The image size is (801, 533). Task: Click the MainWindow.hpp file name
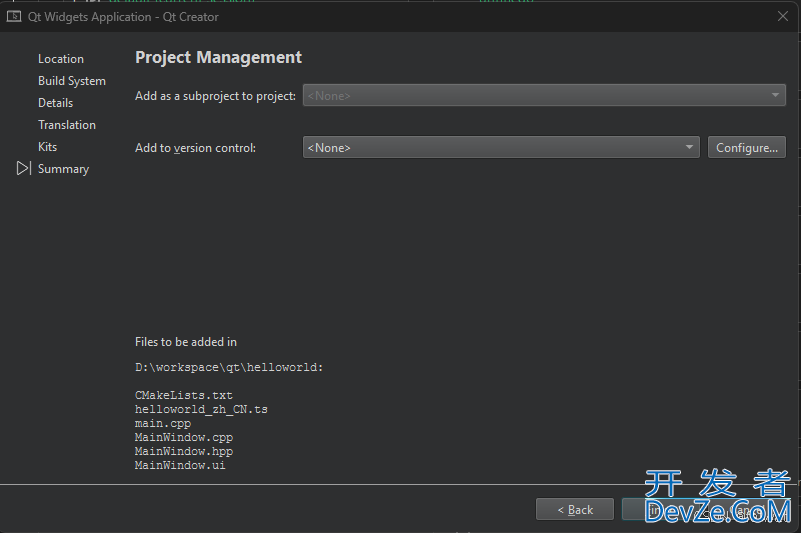[183, 451]
